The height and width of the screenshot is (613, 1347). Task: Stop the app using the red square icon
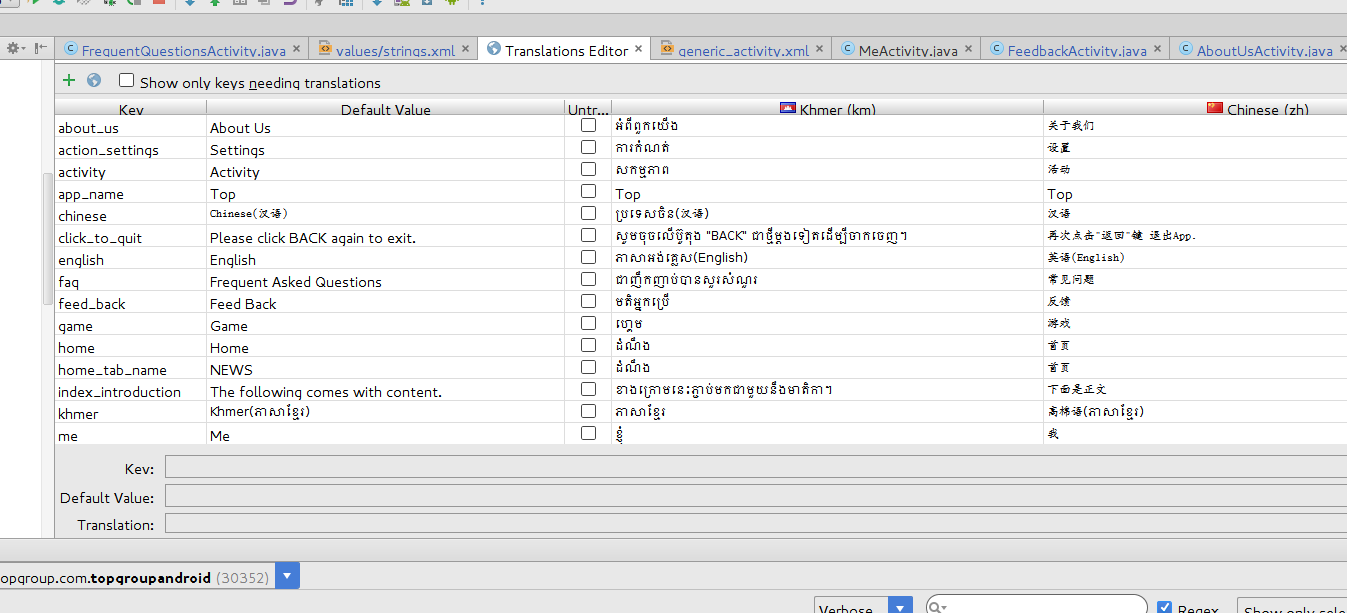click(x=158, y=6)
